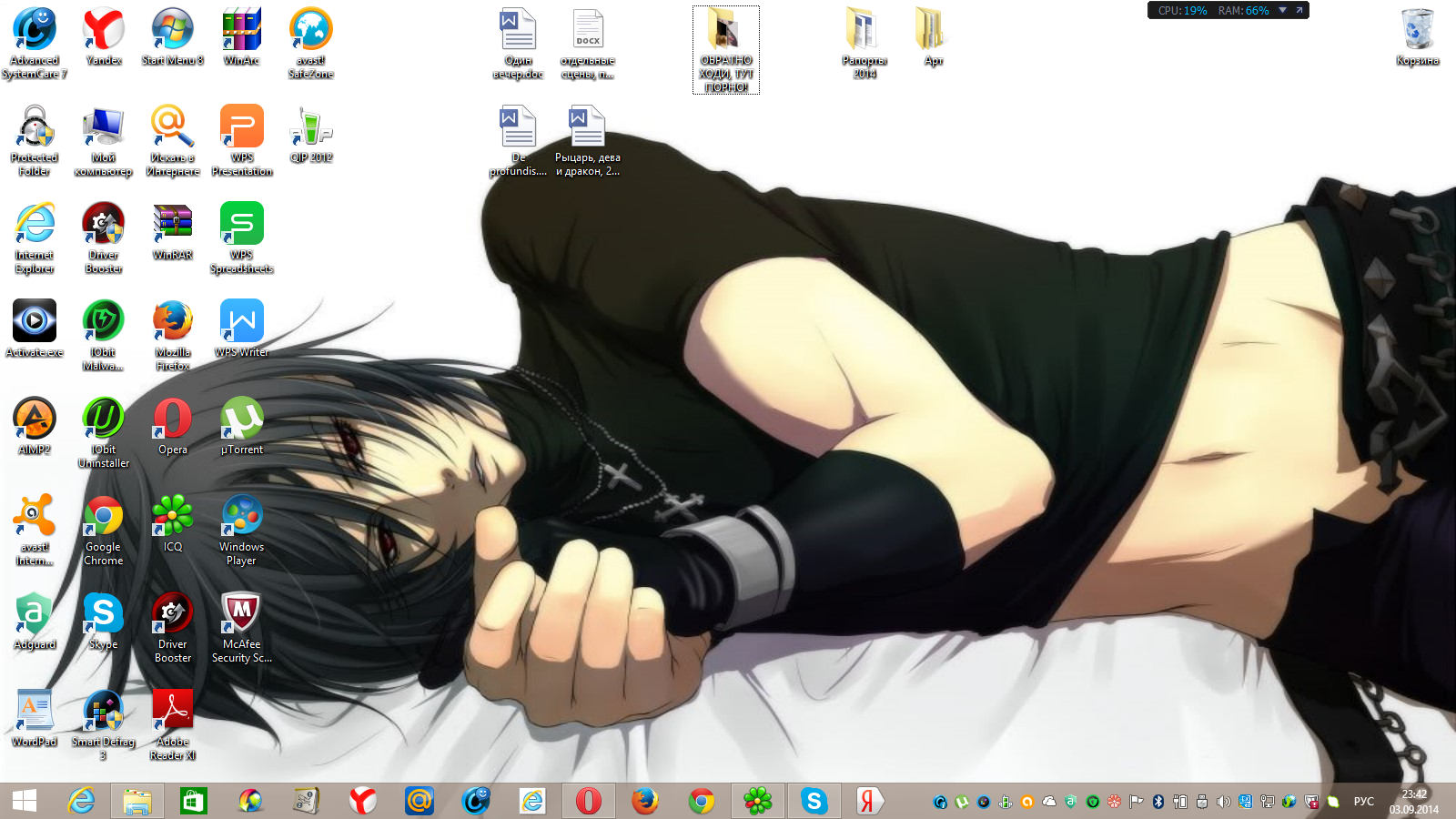The width and height of the screenshot is (1456, 819).
Task: Click the Яндекс Я taskbar icon
Action: [x=868, y=801]
